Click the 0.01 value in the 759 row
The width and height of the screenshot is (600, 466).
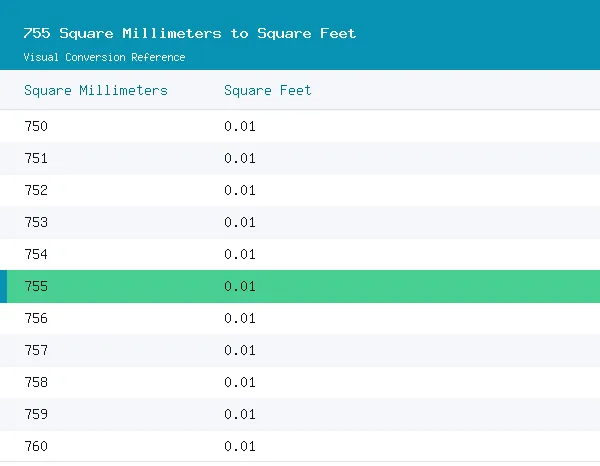[x=240, y=414]
